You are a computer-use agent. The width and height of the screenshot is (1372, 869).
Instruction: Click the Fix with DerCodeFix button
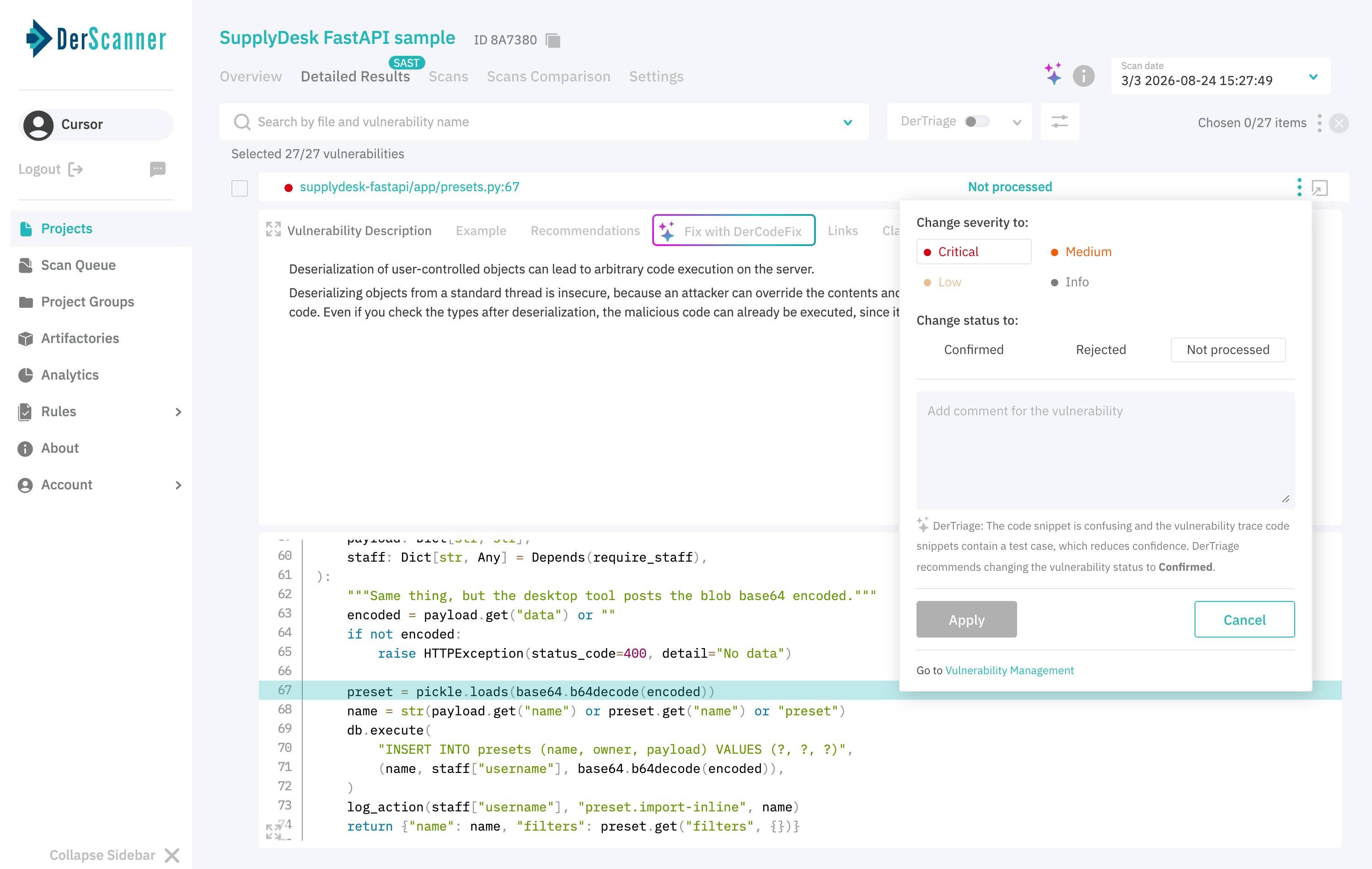(733, 230)
